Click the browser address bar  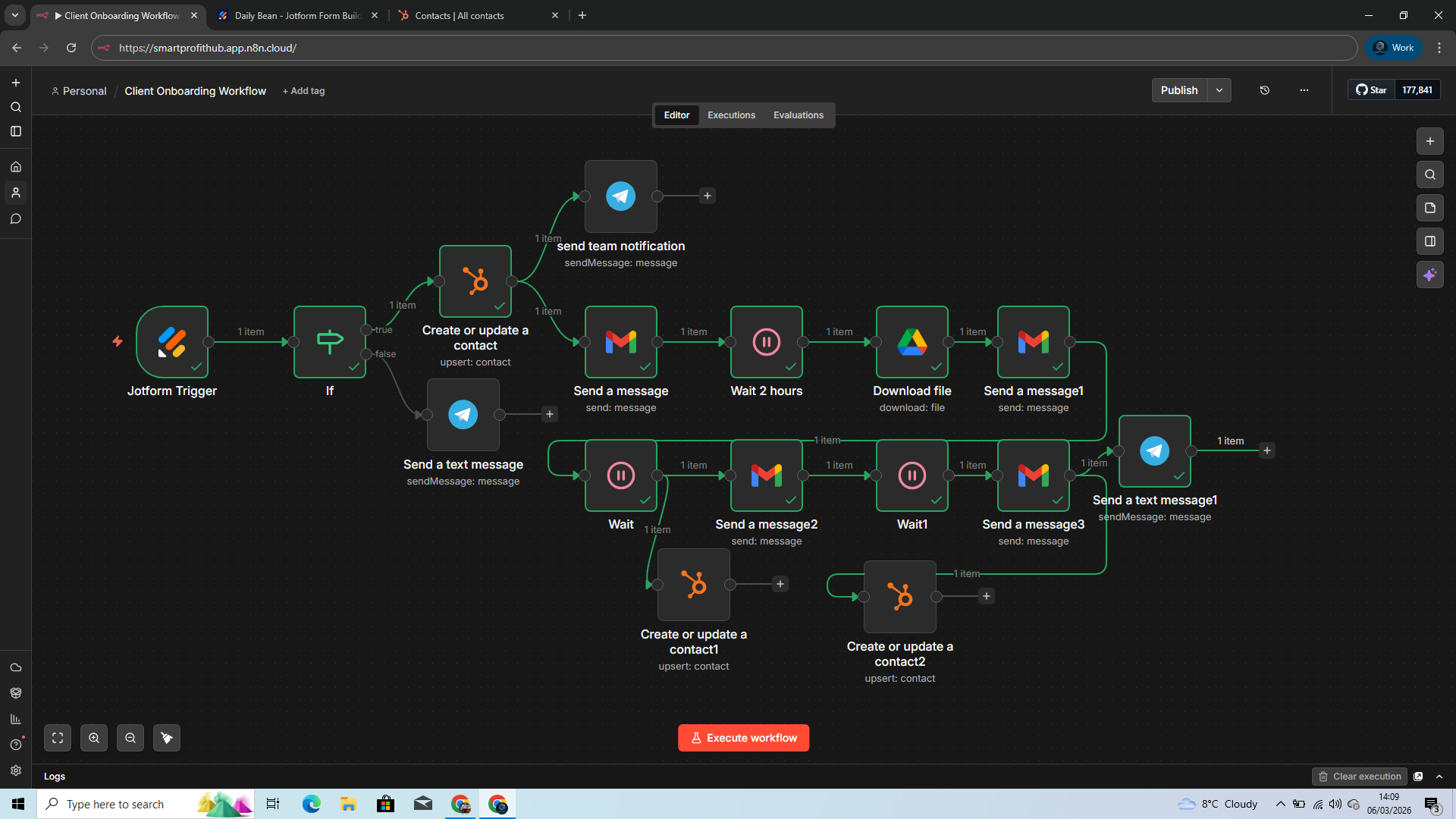455,48
